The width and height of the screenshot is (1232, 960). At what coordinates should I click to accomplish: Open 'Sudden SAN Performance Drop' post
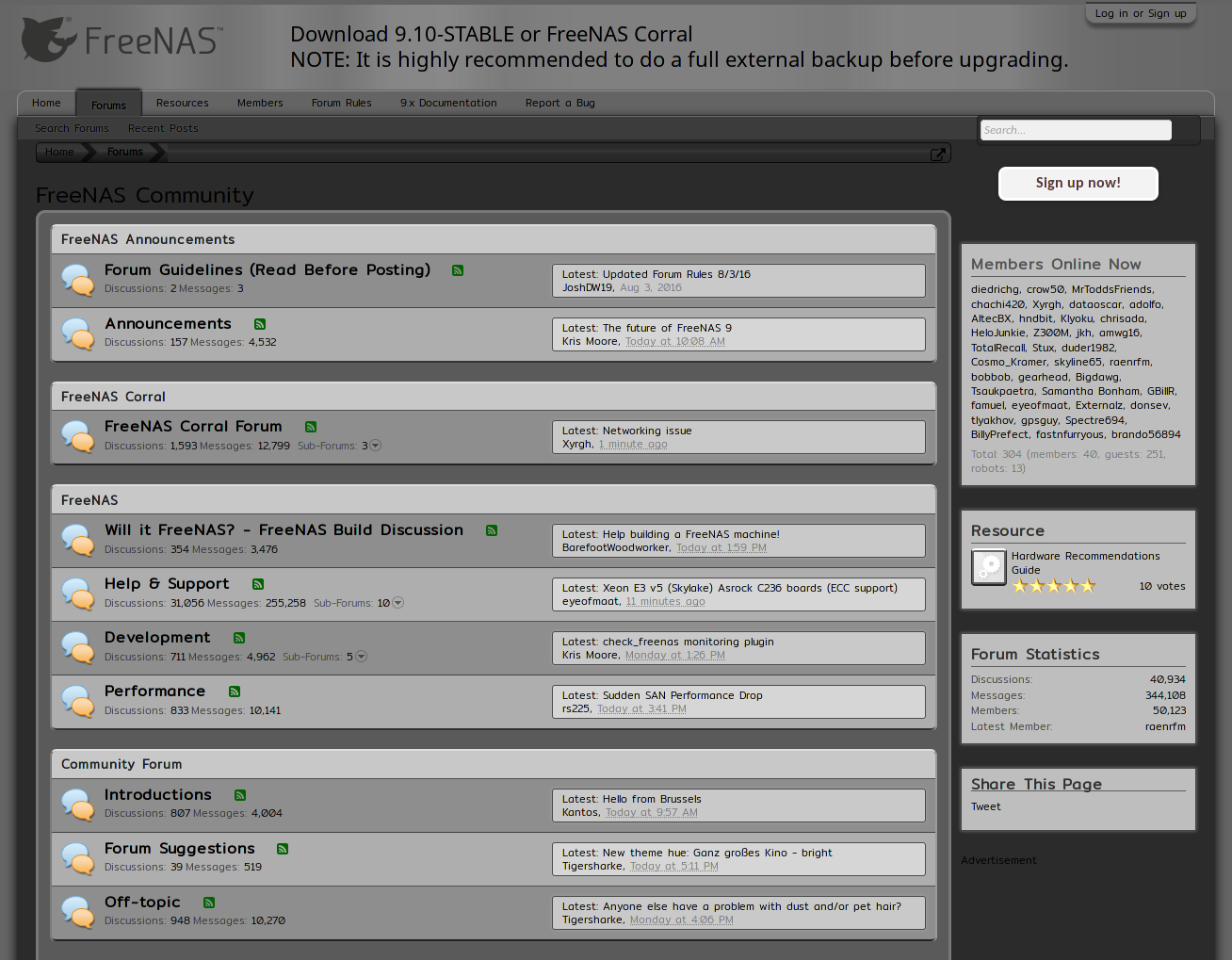[x=683, y=695]
